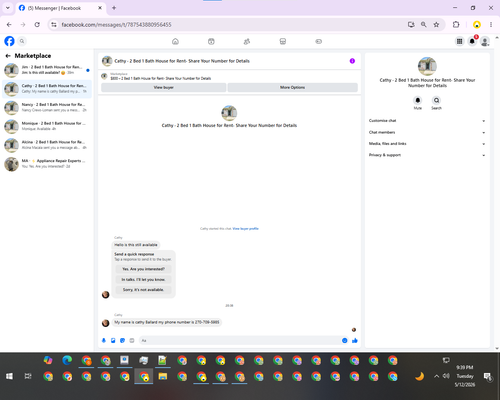The width and height of the screenshot is (500, 400).
Task: Expand Media, files and links section
Action: (427, 144)
